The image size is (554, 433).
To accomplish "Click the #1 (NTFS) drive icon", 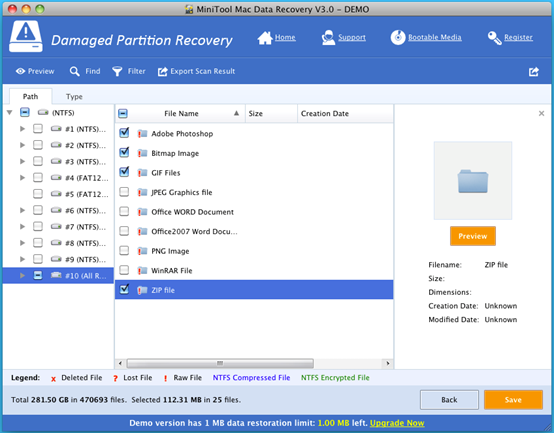I will click(x=56, y=129).
